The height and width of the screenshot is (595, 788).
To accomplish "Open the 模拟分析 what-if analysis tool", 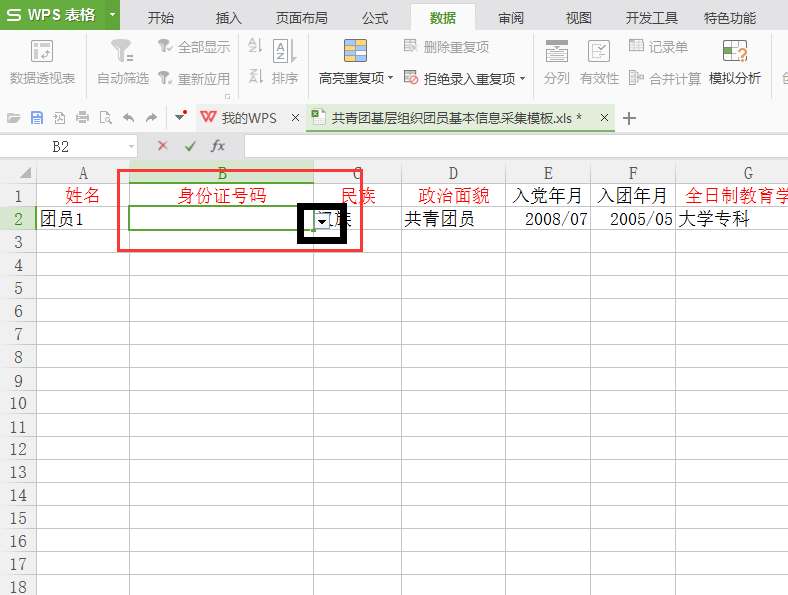I will (x=735, y=52).
